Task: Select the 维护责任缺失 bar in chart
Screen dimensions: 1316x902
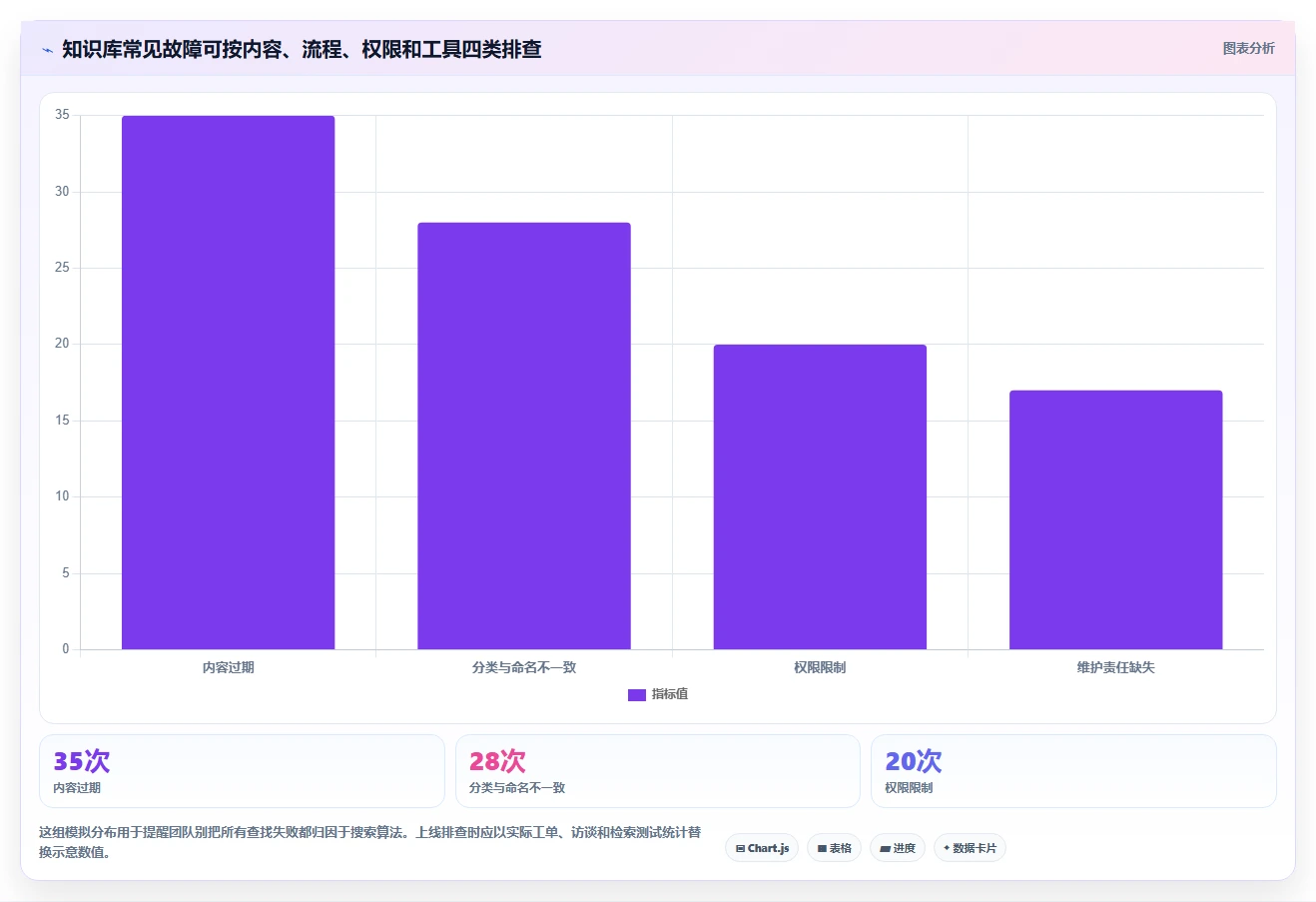Action: pos(1115,519)
